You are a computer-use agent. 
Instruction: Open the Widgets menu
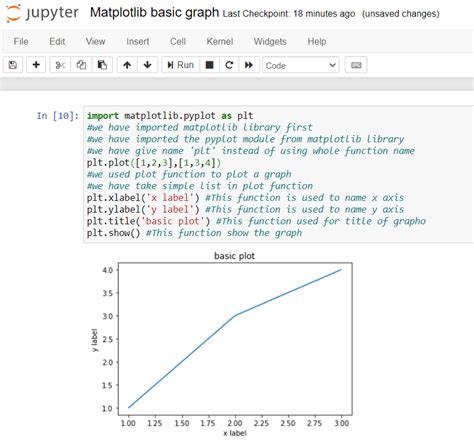click(x=270, y=42)
